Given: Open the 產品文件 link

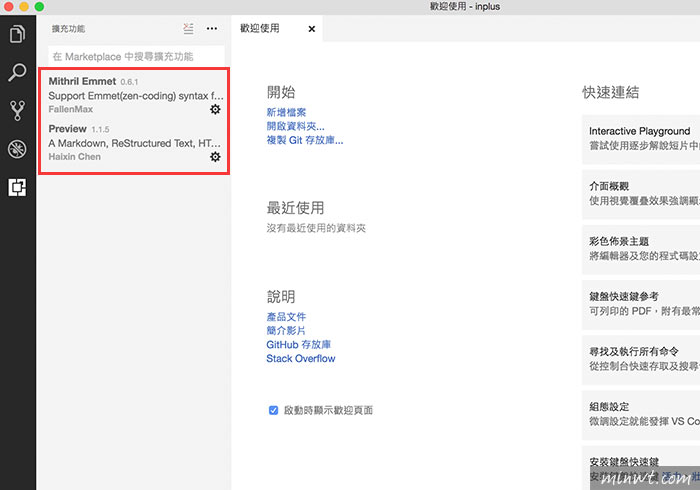Looking at the screenshot, I should pos(286,317).
